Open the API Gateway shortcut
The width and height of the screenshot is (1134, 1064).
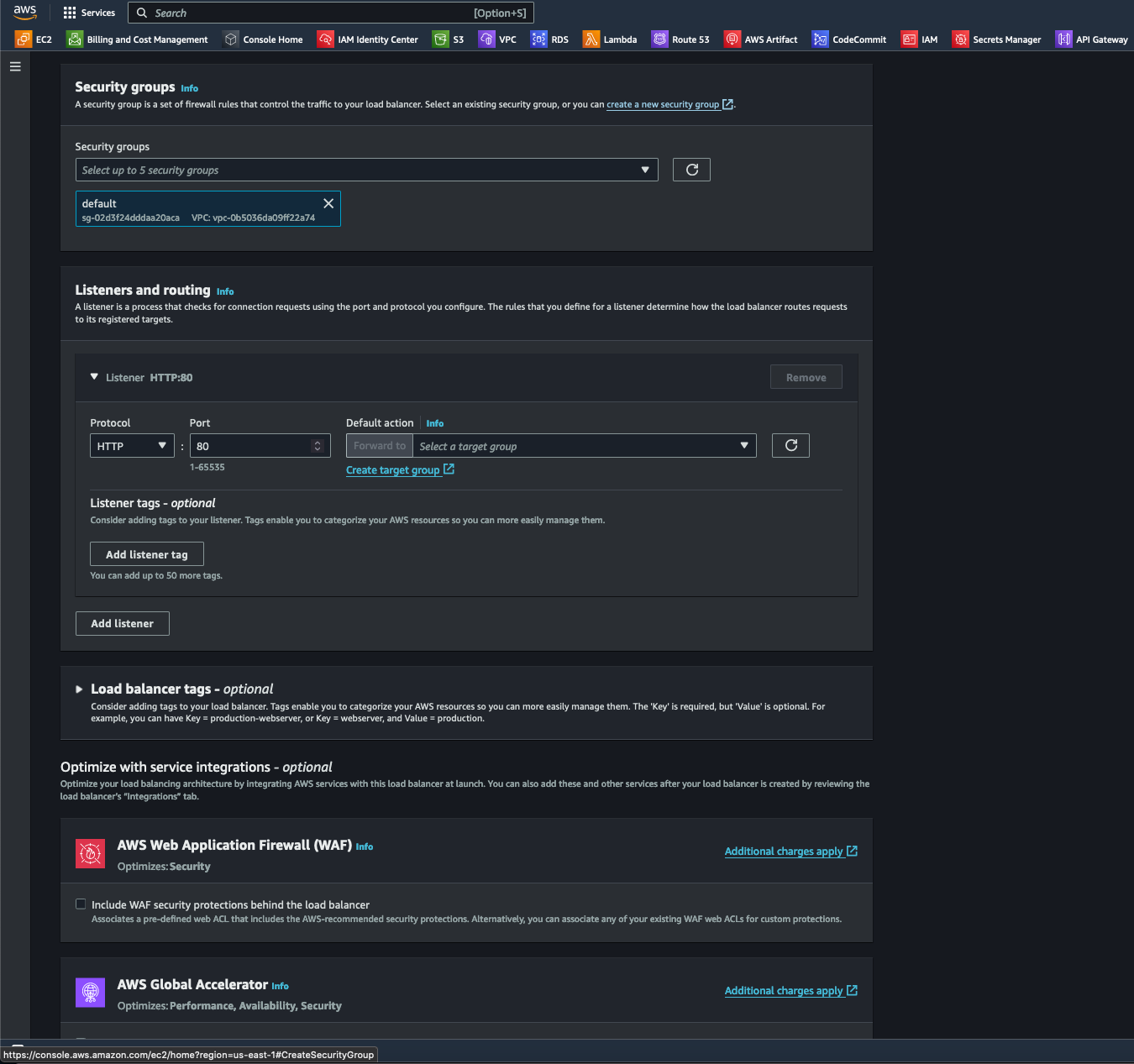click(1092, 39)
